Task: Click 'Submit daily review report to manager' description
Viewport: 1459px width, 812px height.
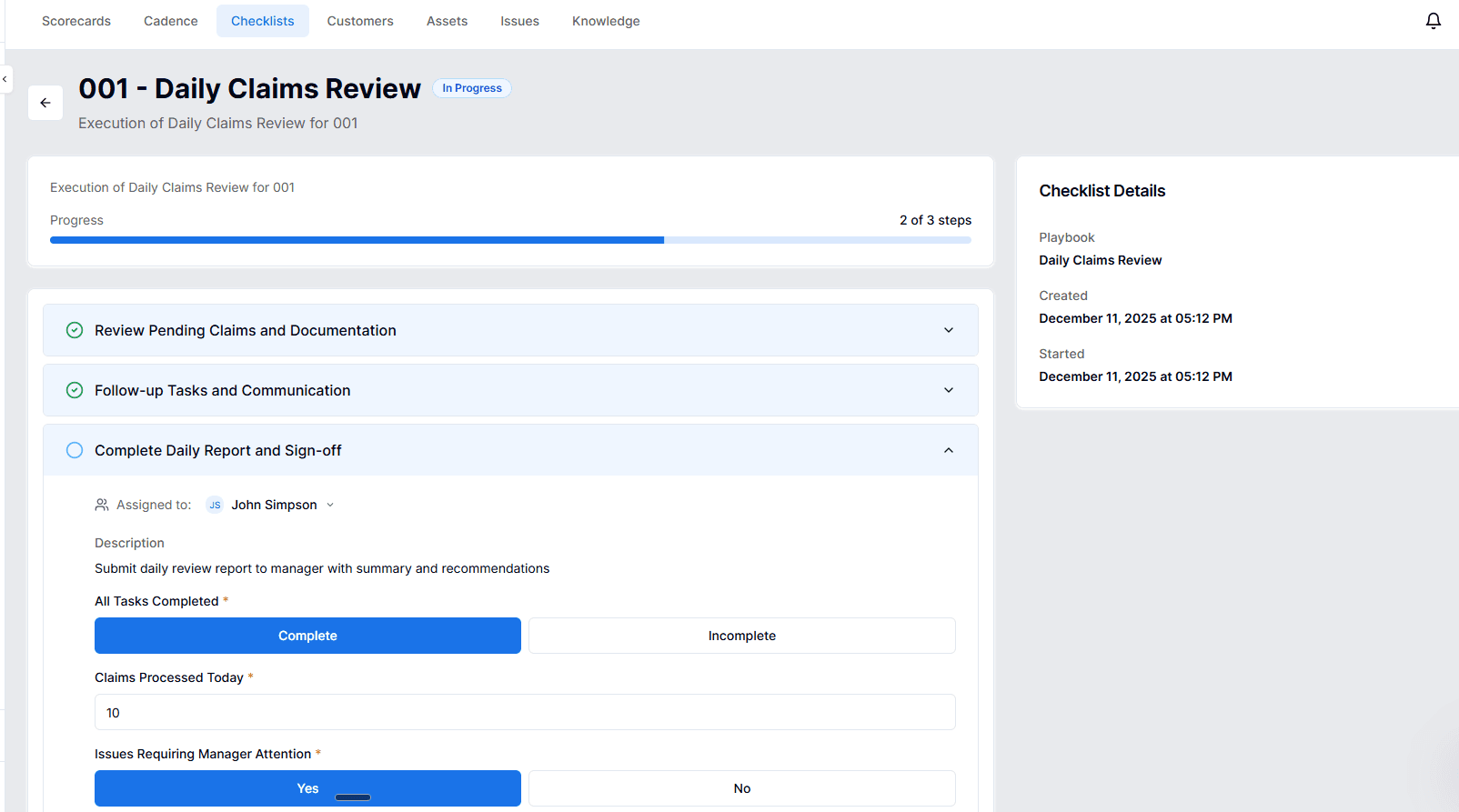Action: pos(322,568)
